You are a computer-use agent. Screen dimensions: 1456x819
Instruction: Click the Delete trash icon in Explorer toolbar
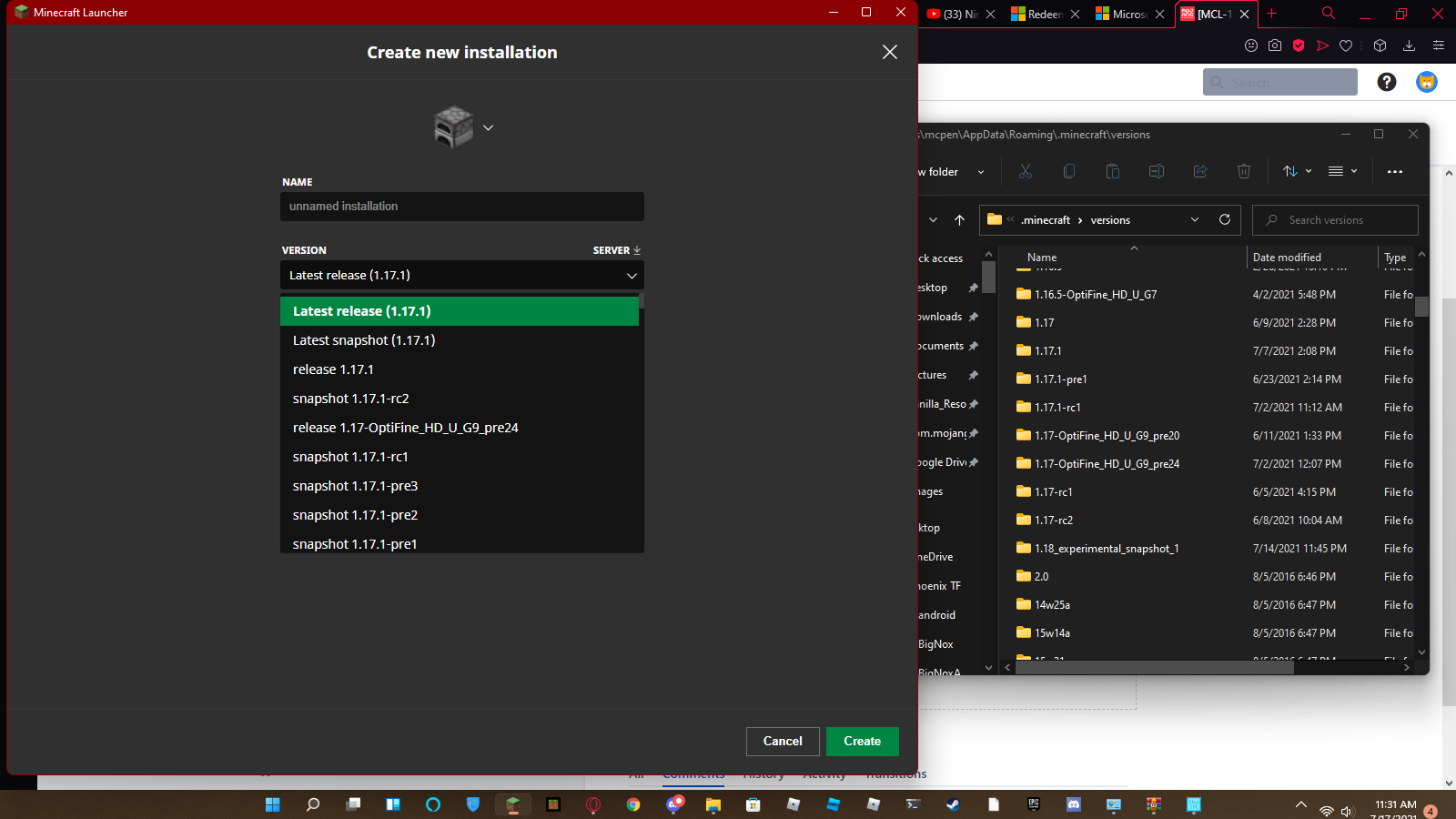(x=1243, y=171)
